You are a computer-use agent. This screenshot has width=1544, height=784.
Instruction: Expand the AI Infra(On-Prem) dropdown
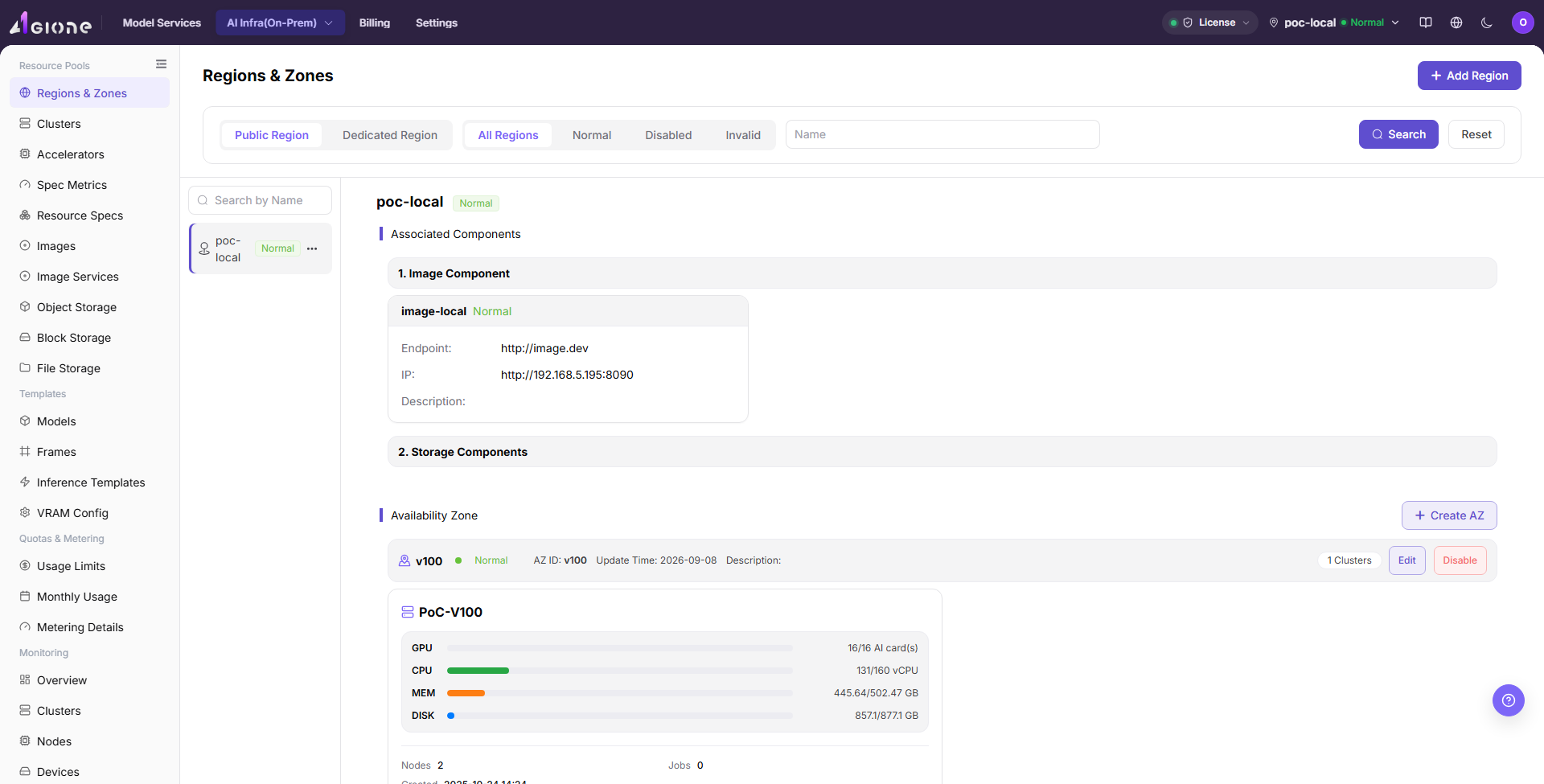click(280, 23)
